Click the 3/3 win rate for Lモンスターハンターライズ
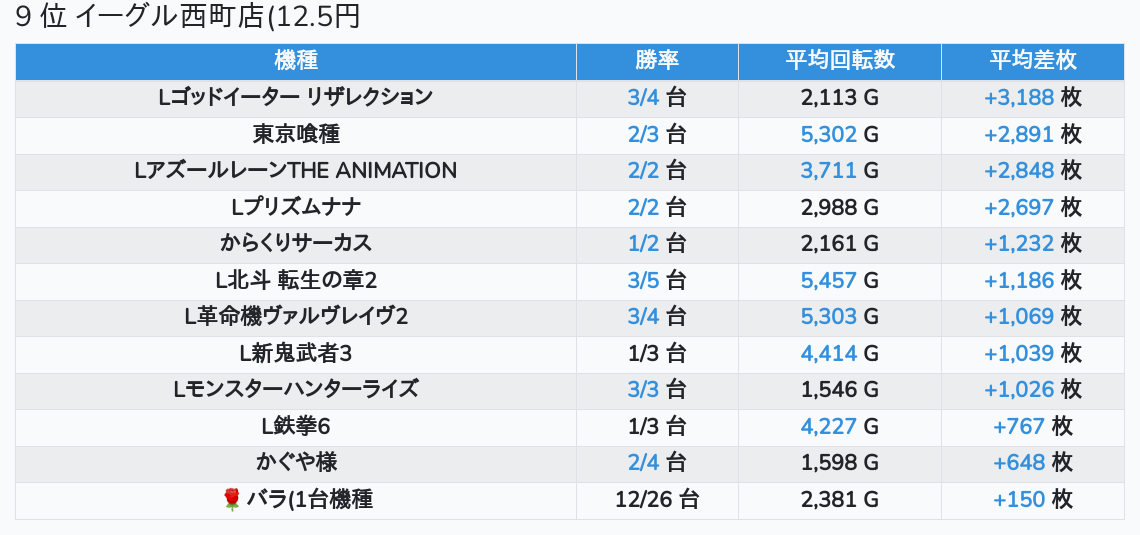Image resolution: width=1140 pixels, height=535 pixels. point(644,389)
